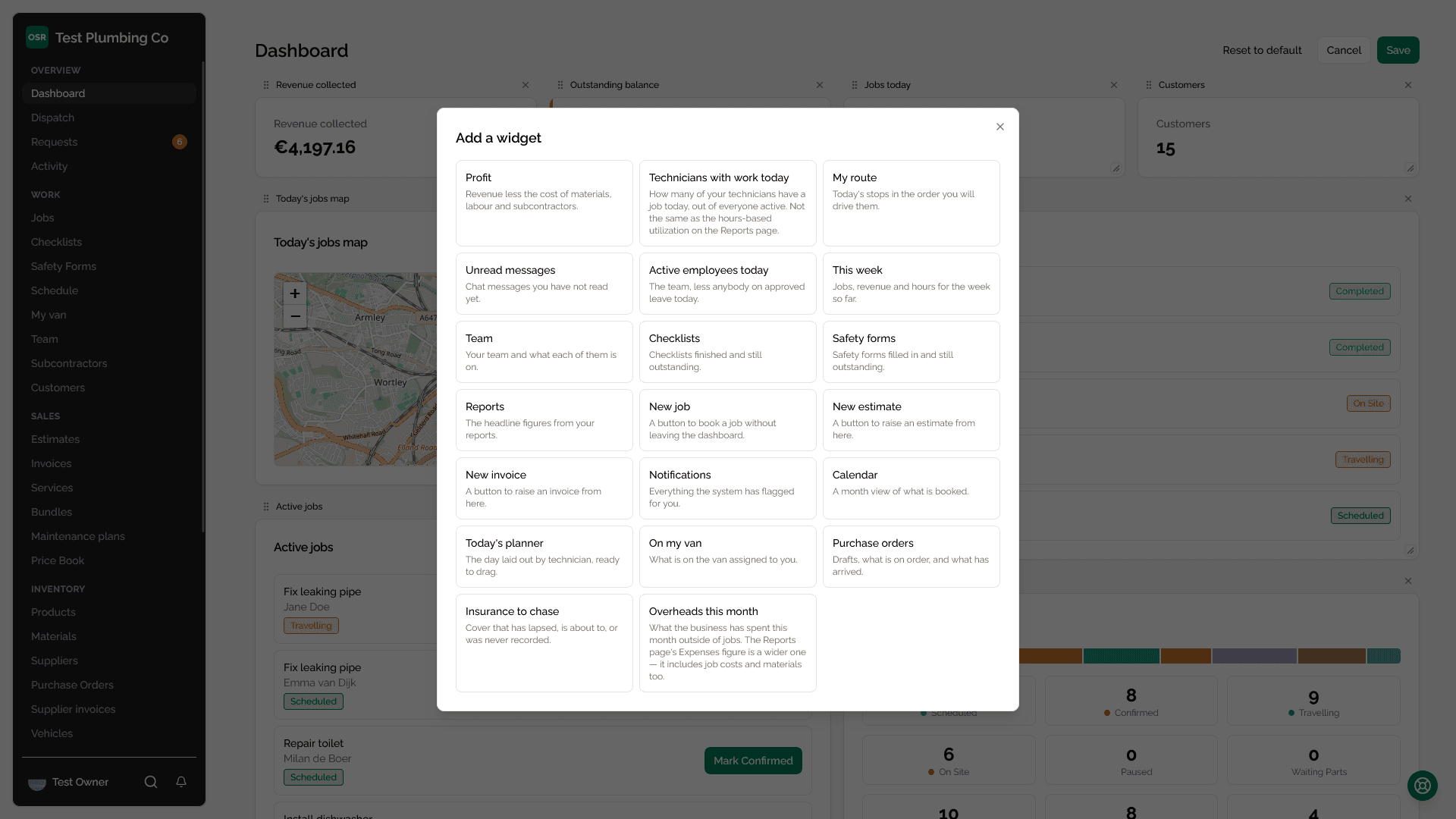Open notifications bell in sidebar footer
1456x819 pixels.
click(181, 782)
